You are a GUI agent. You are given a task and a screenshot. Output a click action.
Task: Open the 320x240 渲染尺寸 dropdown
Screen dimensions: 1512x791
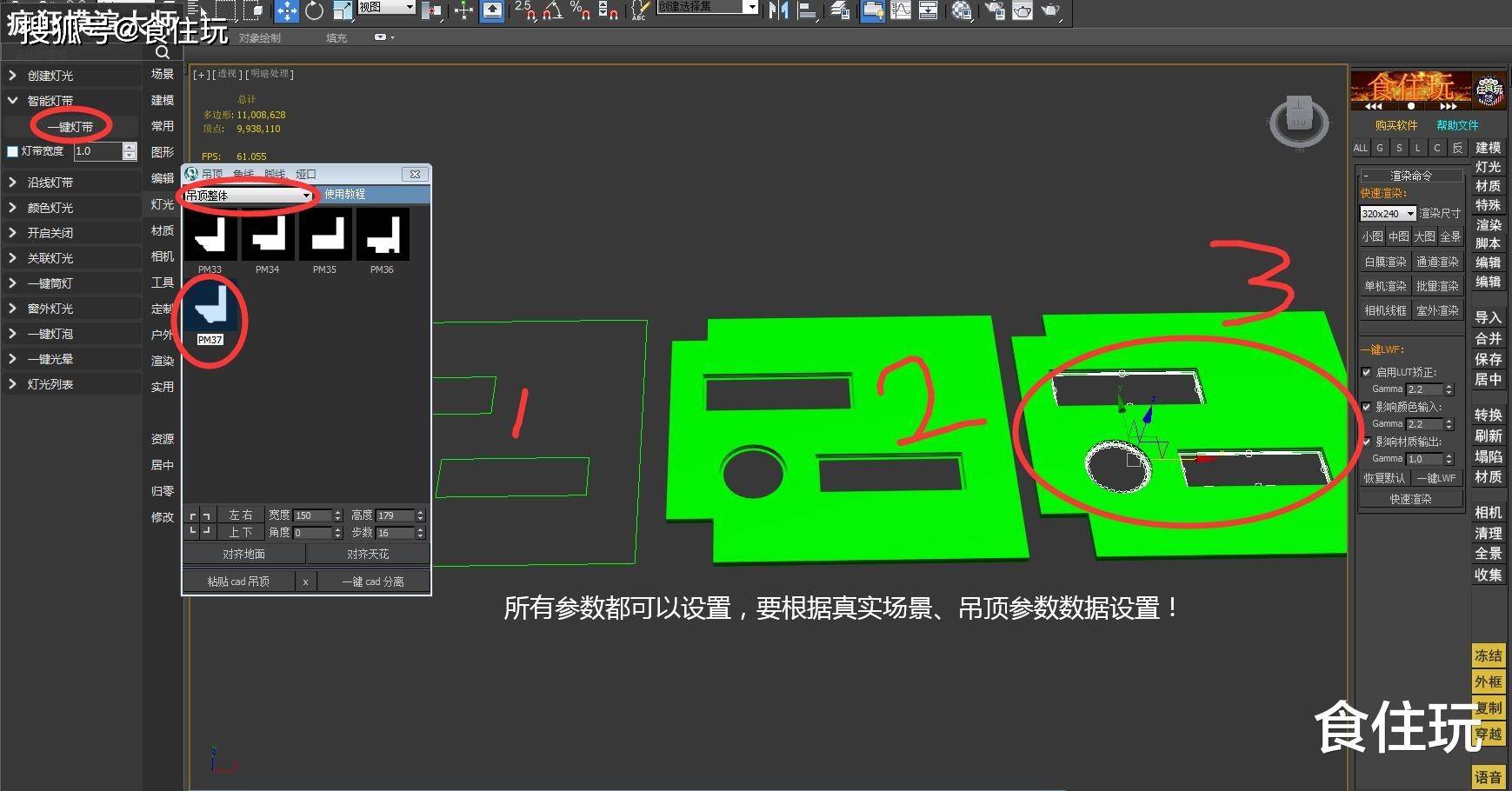[x=1409, y=213]
